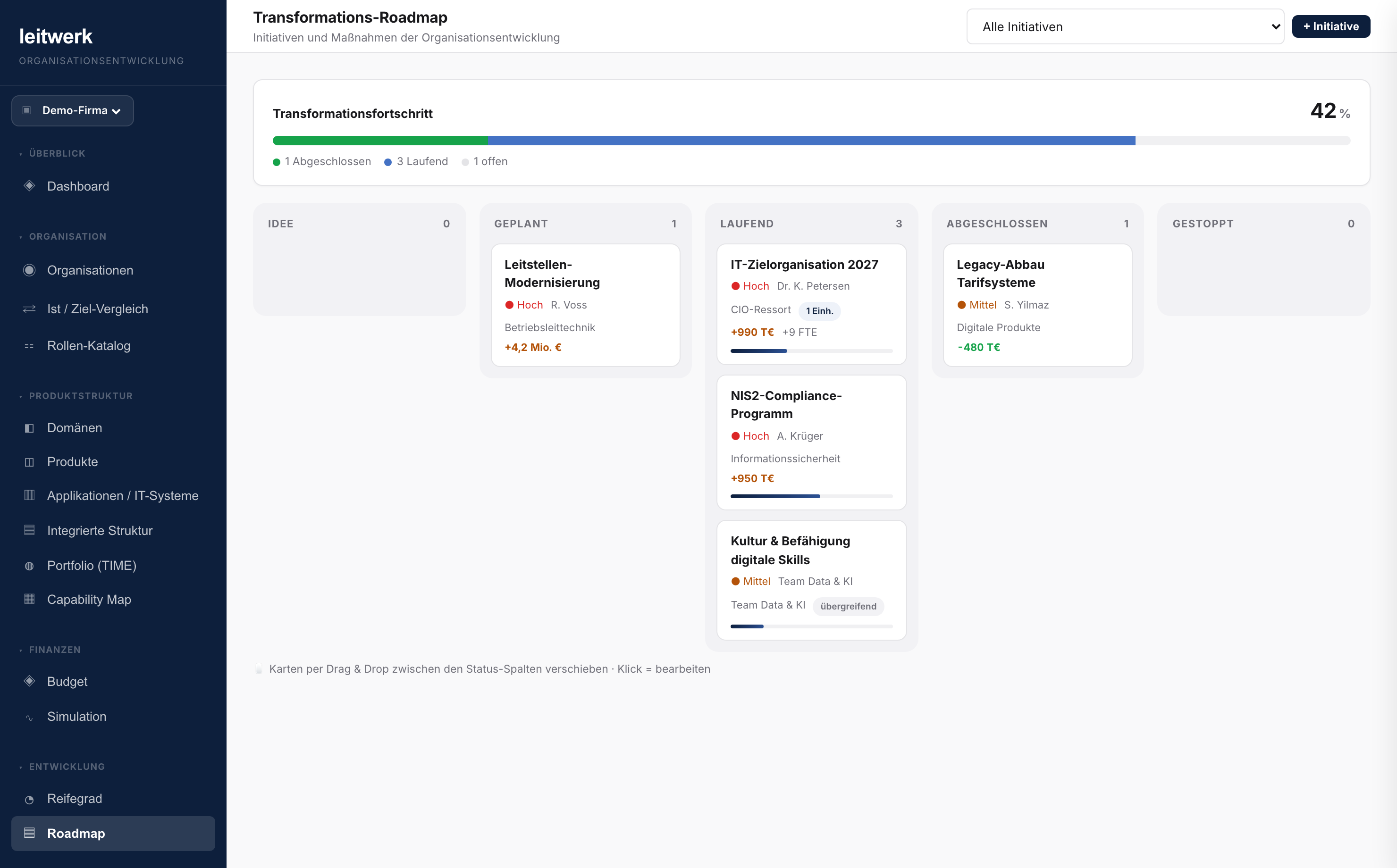The width and height of the screenshot is (1397, 868).
Task: Click the Simulation wave icon
Action: 29,718
